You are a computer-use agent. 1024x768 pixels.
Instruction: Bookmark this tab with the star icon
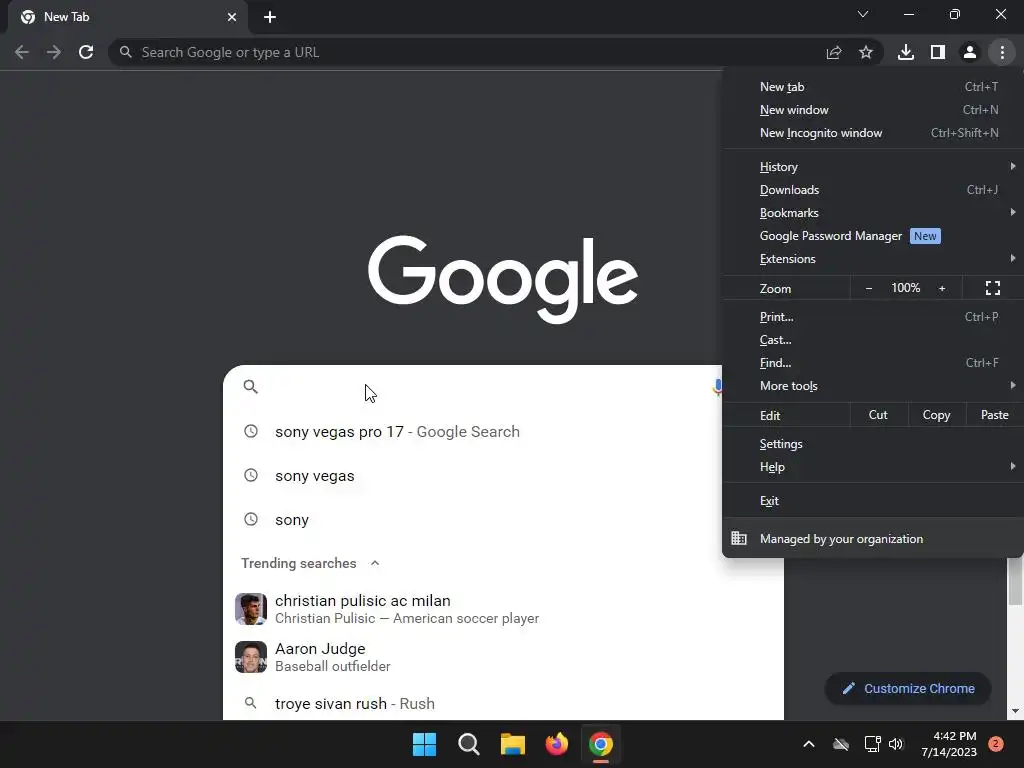point(865,52)
